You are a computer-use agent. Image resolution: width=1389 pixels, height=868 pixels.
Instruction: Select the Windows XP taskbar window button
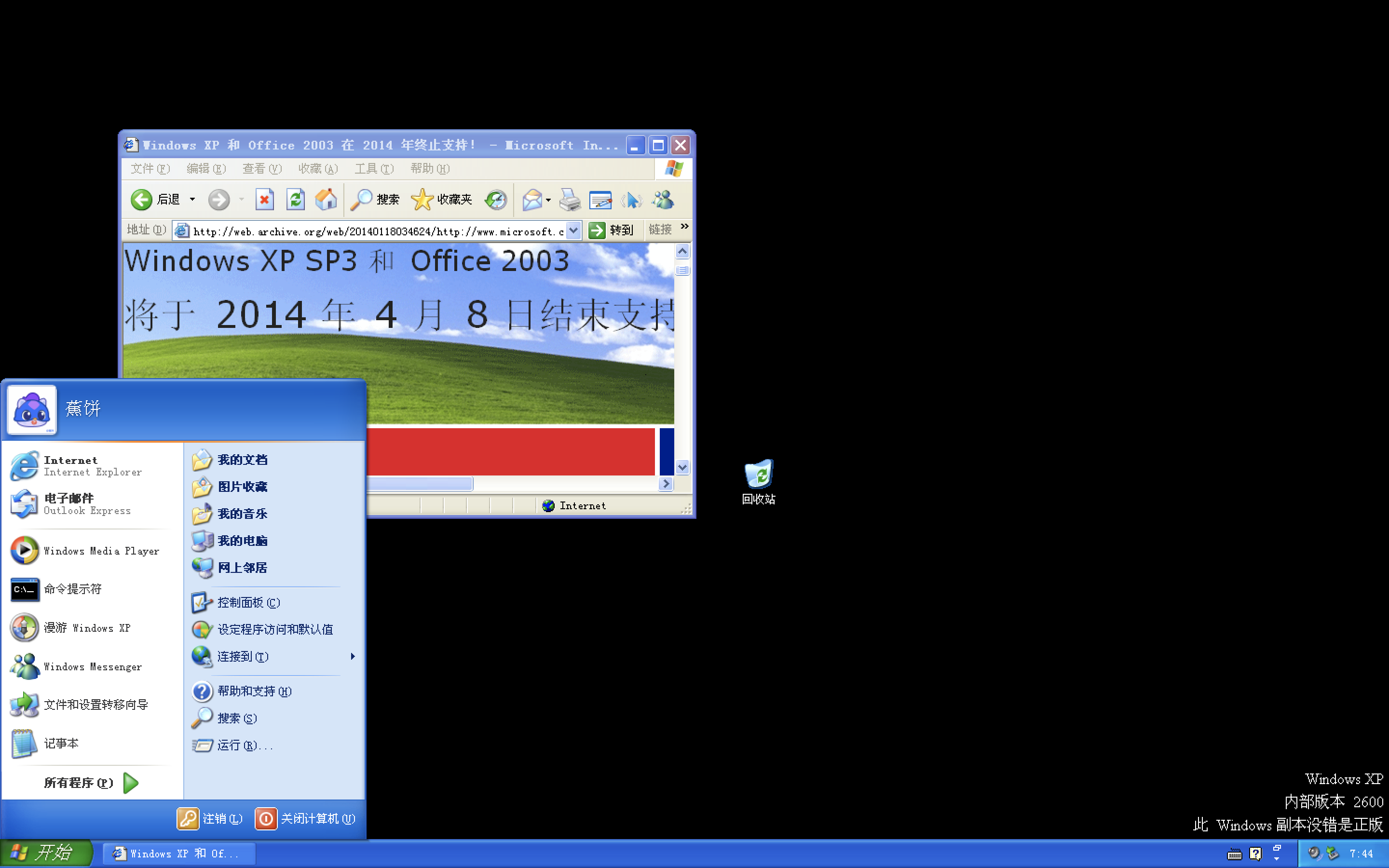[178, 854]
